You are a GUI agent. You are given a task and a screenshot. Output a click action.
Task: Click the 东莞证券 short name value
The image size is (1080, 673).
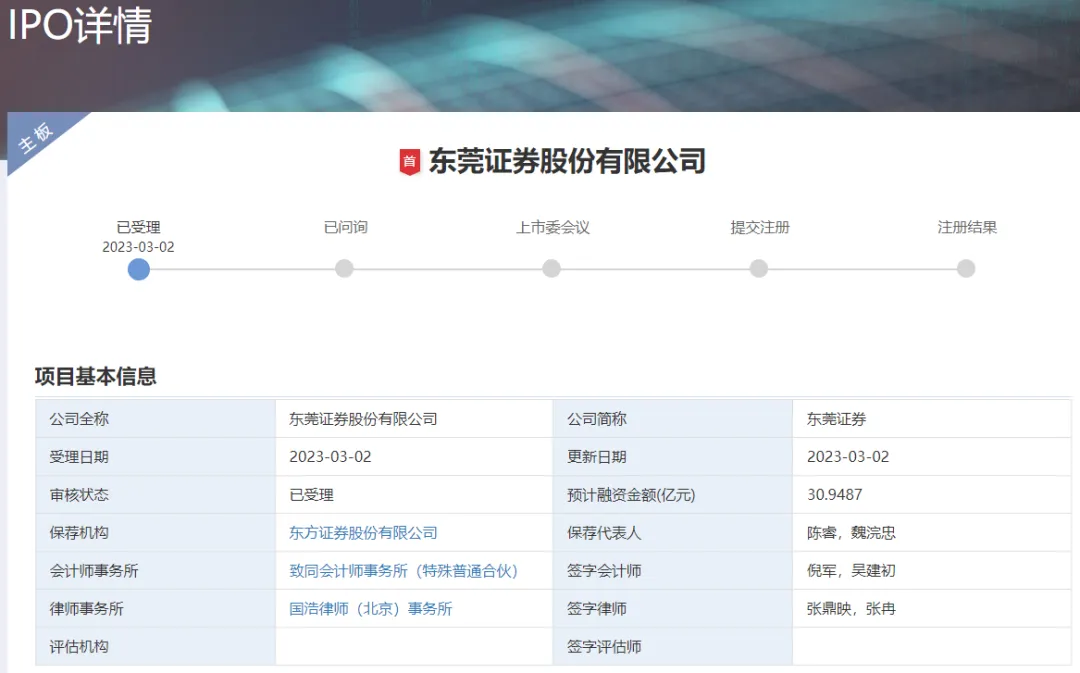[x=836, y=419]
